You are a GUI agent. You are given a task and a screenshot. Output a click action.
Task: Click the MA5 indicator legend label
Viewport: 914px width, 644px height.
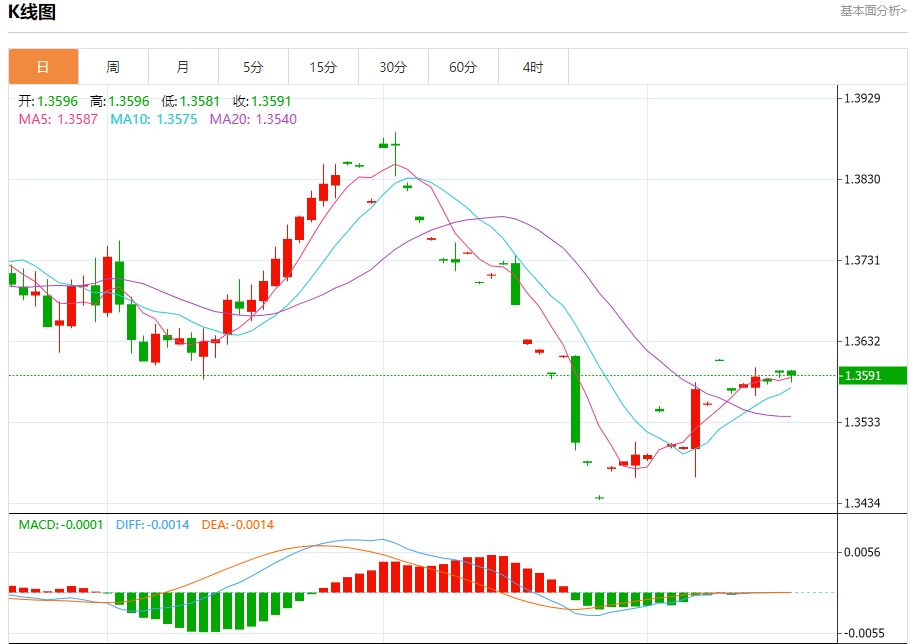coord(58,119)
